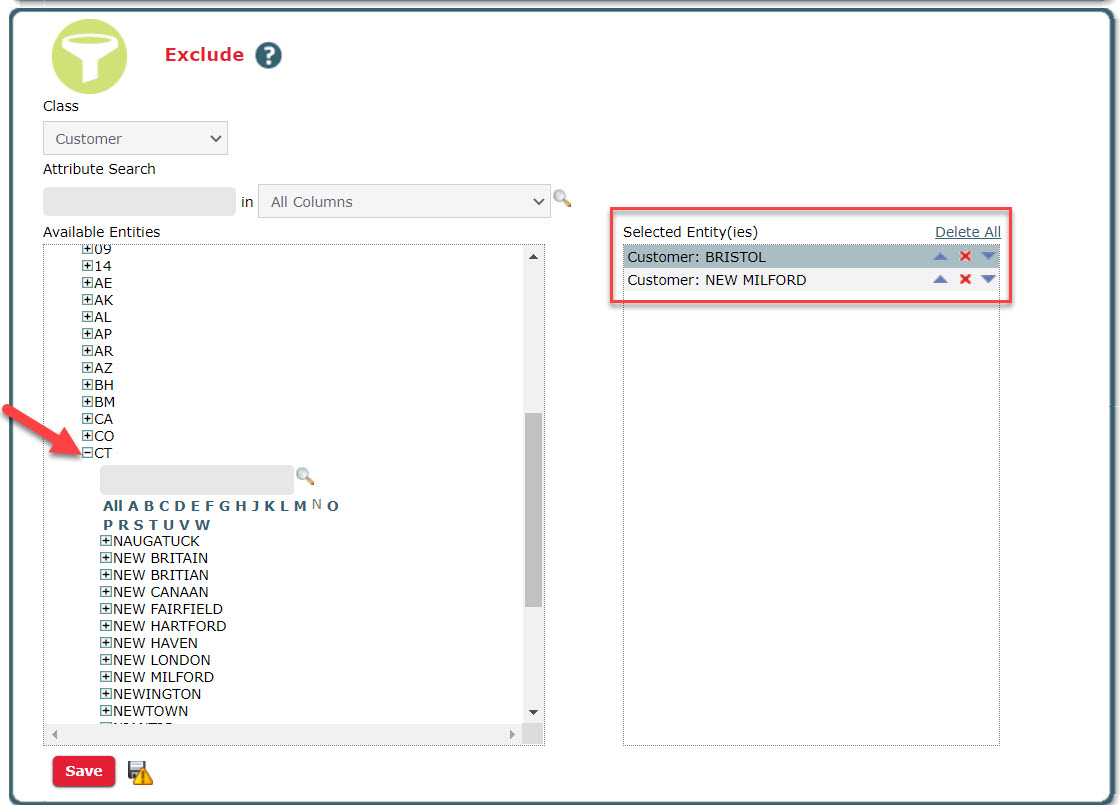
Task: Click the Available Entities vertical scrollbar thumb
Action: coord(533,508)
